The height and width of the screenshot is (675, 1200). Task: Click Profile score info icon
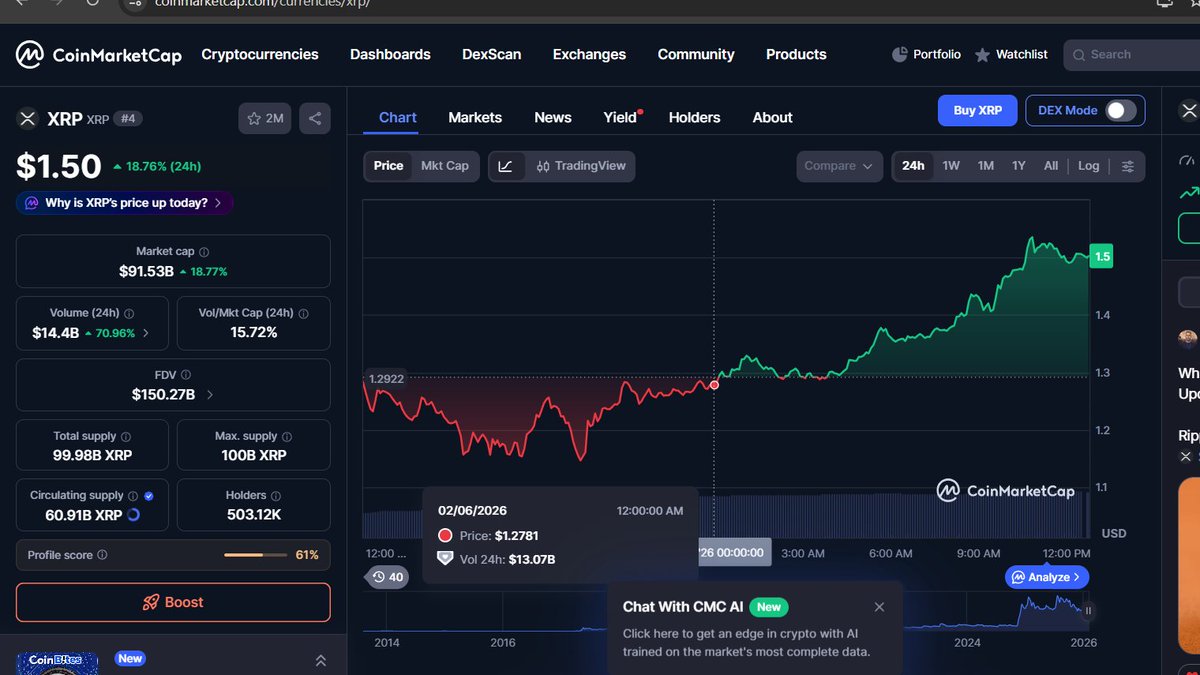(x=102, y=555)
